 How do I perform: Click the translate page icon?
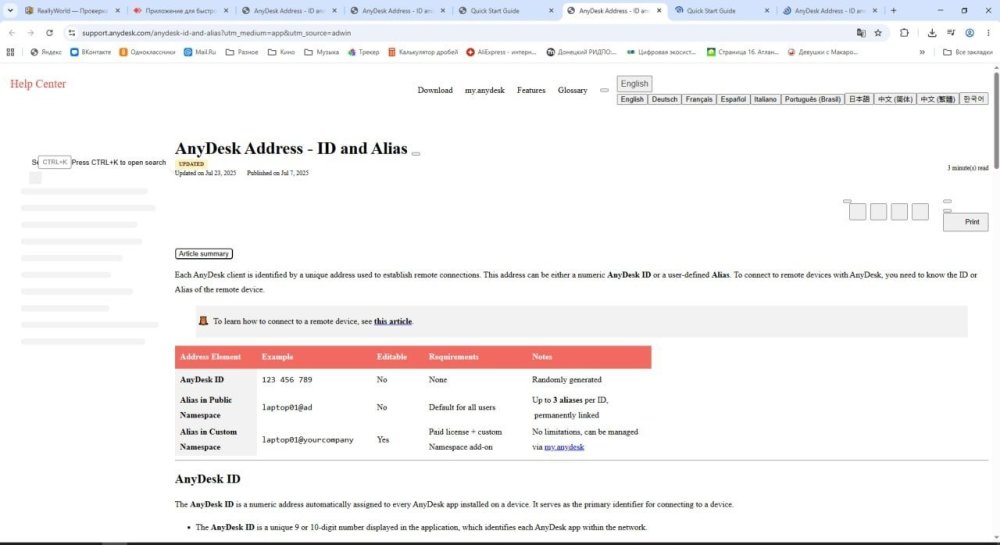click(x=861, y=33)
